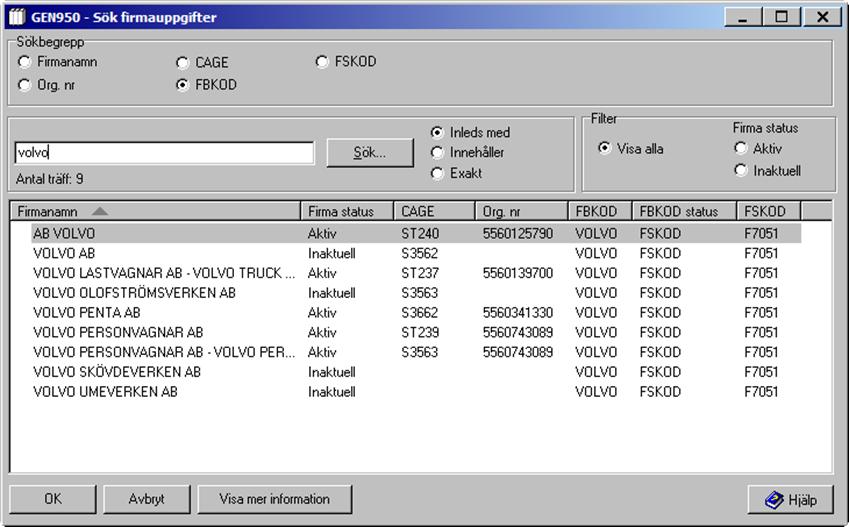849x527 pixels.
Task: Click CAGE value S3662
Action: (420, 313)
